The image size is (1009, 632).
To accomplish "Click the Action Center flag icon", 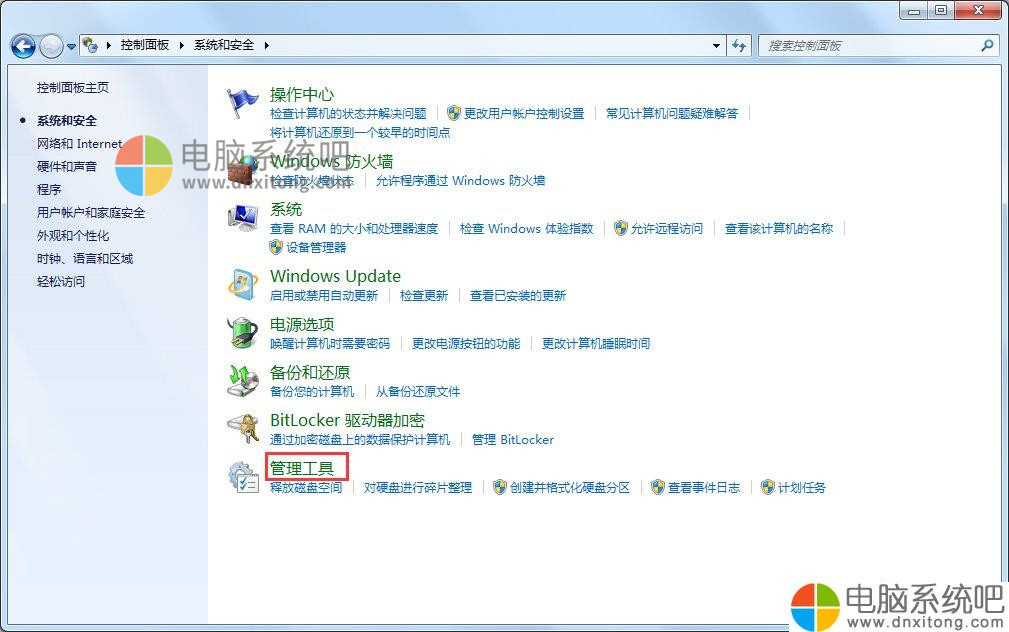I will coord(242,103).
